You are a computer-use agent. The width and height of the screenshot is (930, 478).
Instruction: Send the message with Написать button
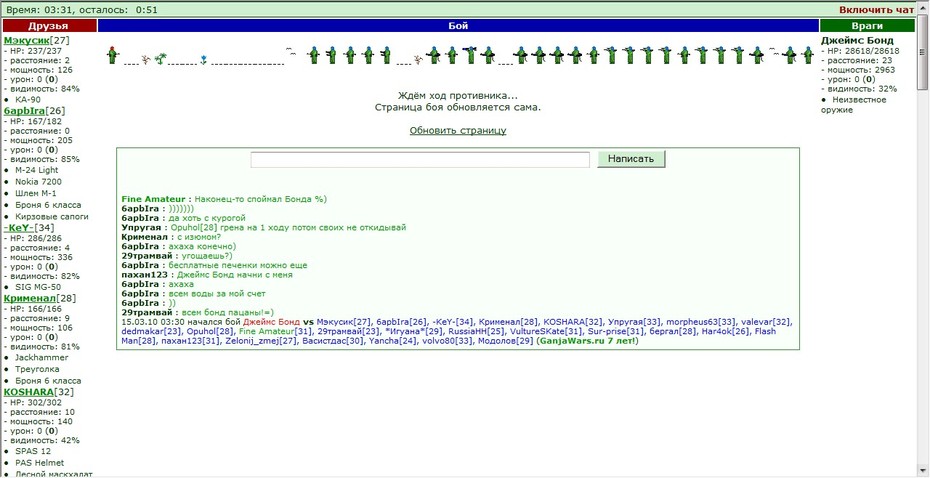coord(631,159)
